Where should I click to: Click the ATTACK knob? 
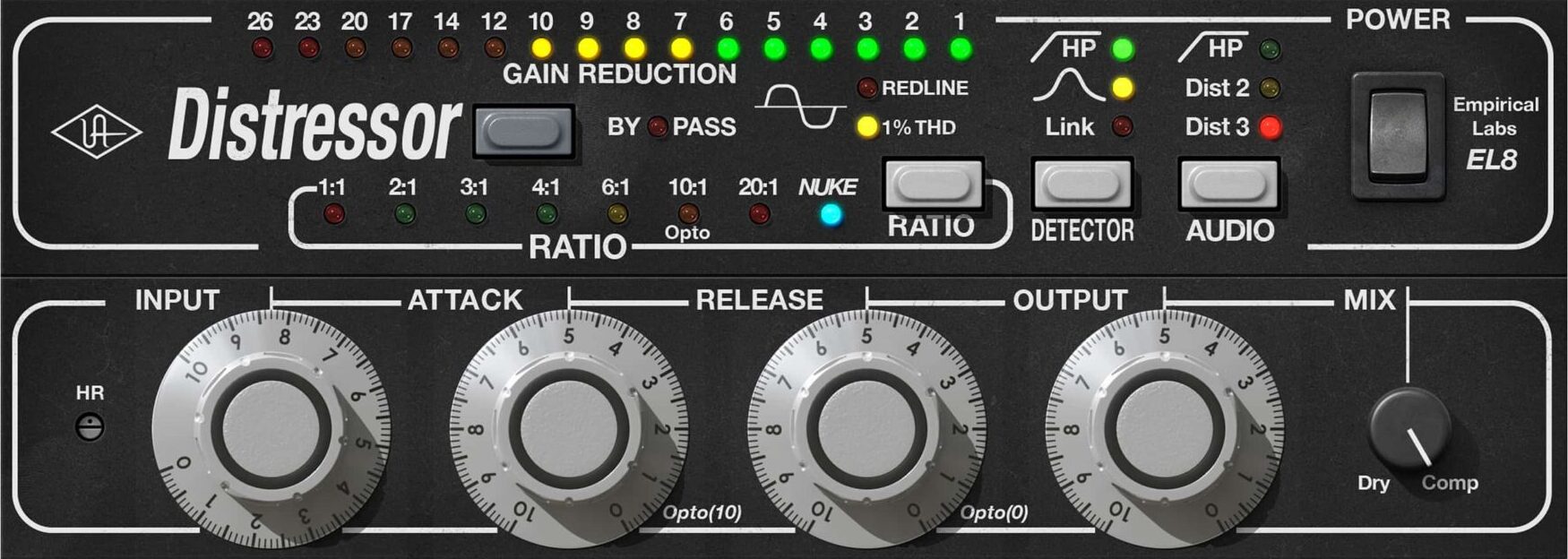[569, 429]
